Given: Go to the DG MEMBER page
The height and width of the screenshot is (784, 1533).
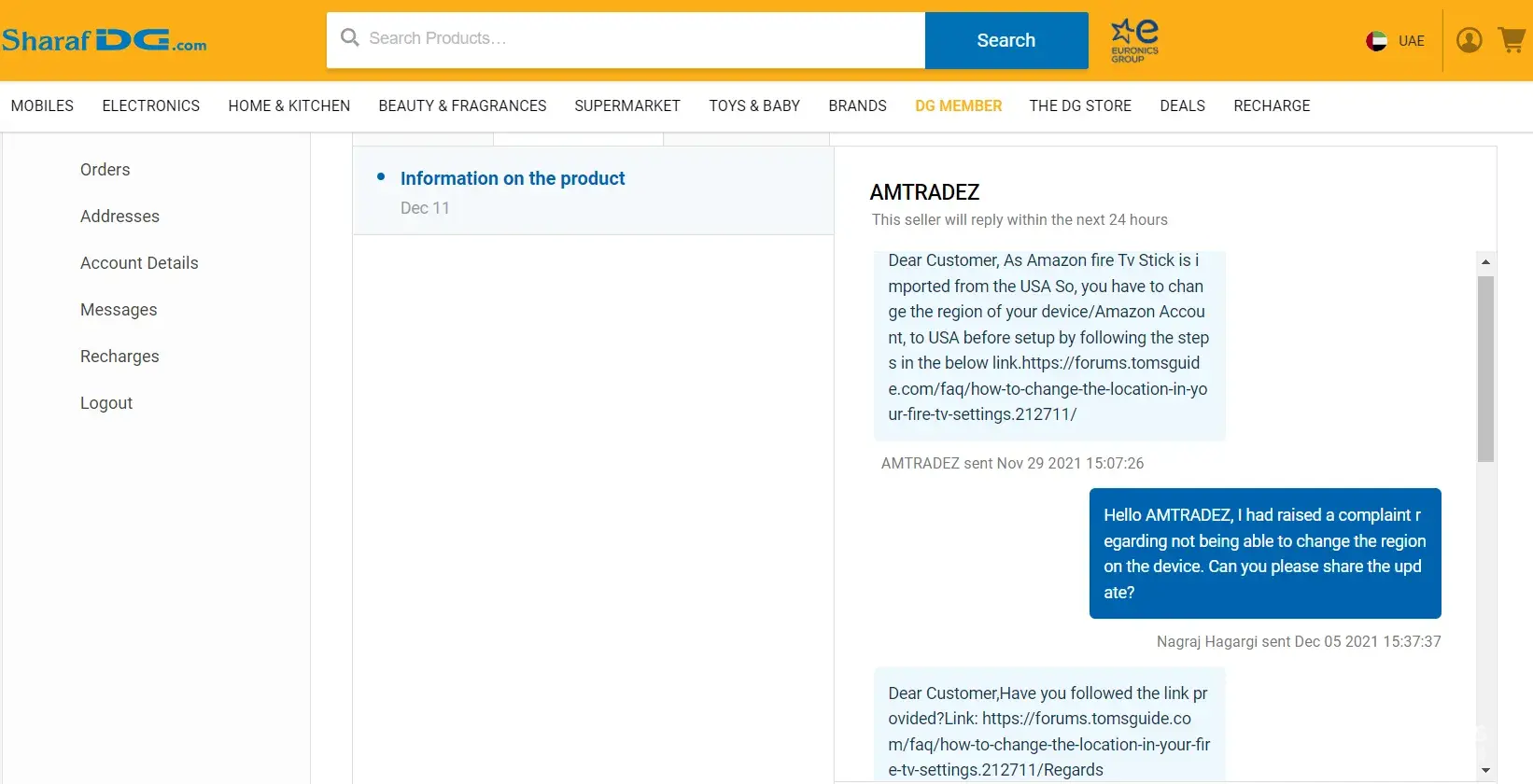Looking at the screenshot, I should 958,106.
